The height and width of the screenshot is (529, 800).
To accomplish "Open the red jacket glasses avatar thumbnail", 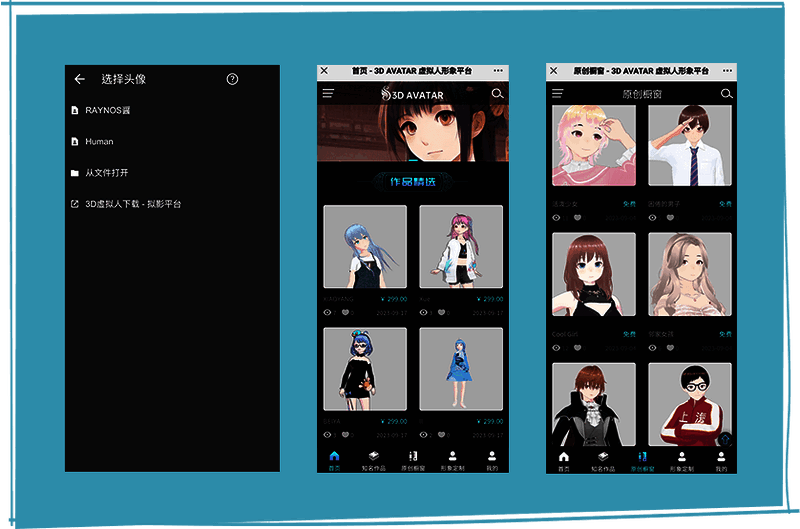I will pos(689,403).
